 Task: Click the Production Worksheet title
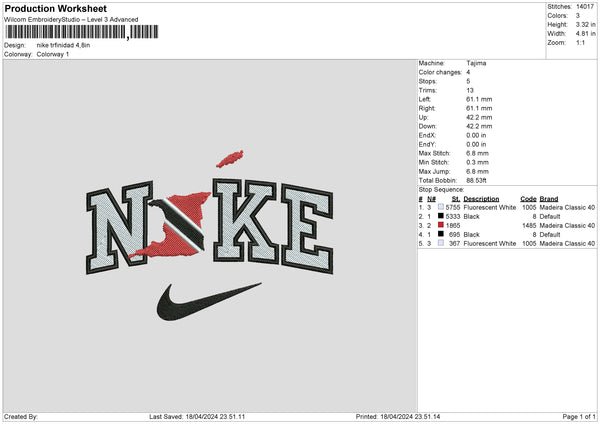coord(55,8)
